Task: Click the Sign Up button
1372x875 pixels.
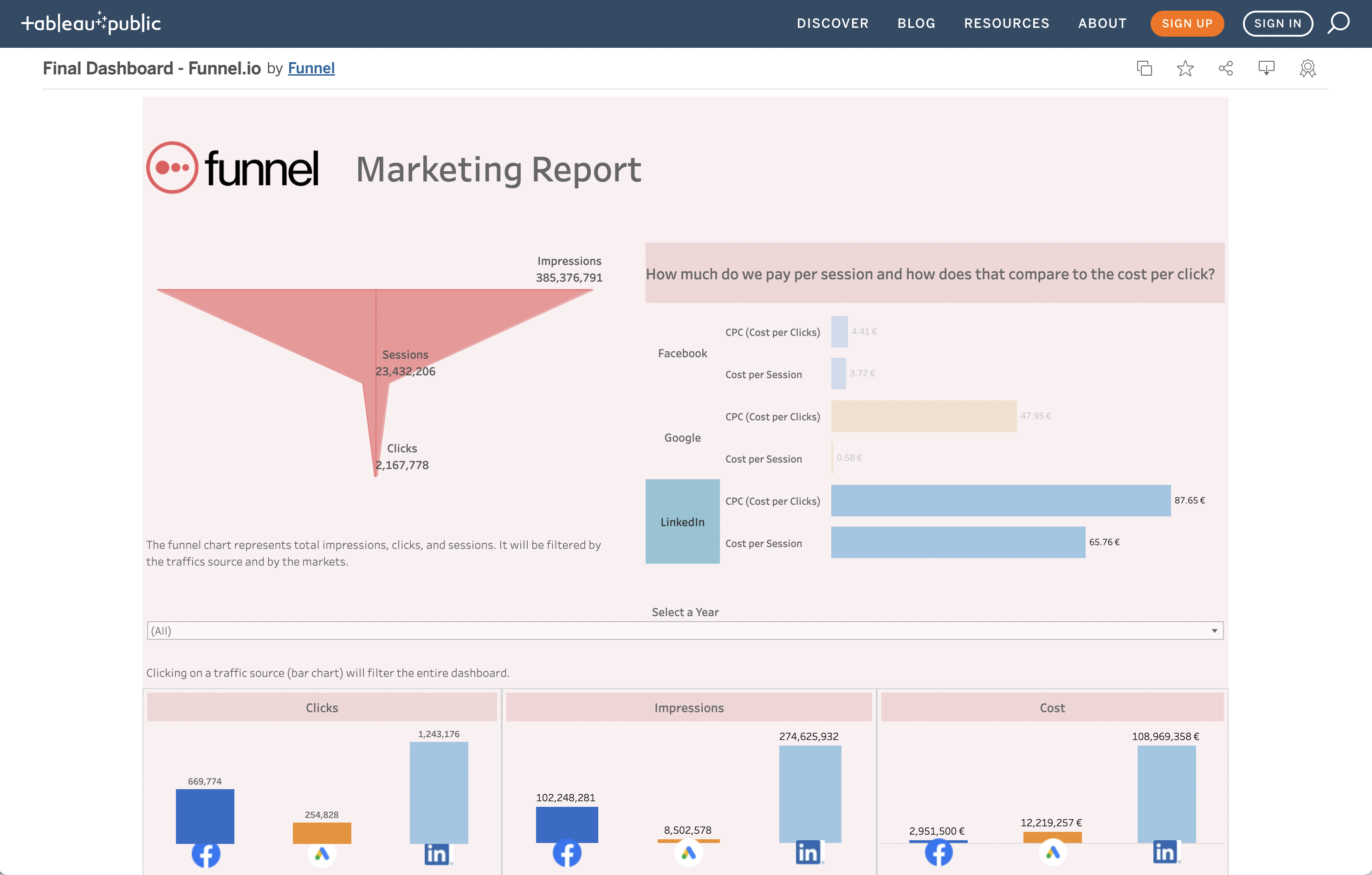Action: tap(1187, 23)
